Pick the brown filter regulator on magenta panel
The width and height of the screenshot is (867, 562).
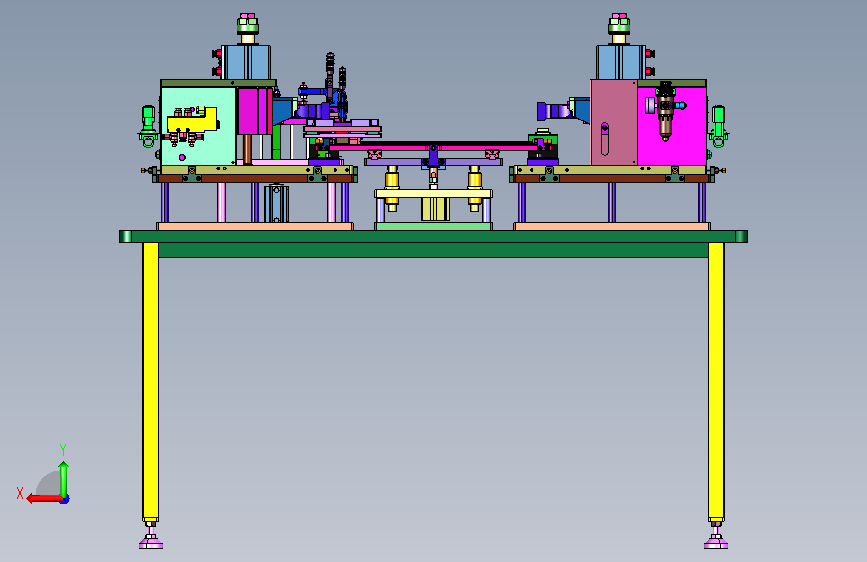[x=665, y=112]
